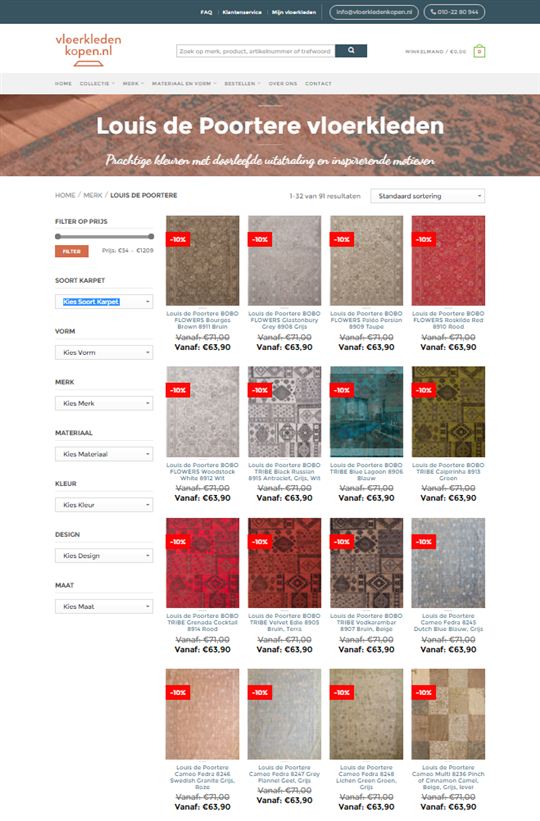The height and width of the screenshot is (821, 540).
Task: Focus the product search field
Action: [x=256, y=51]
